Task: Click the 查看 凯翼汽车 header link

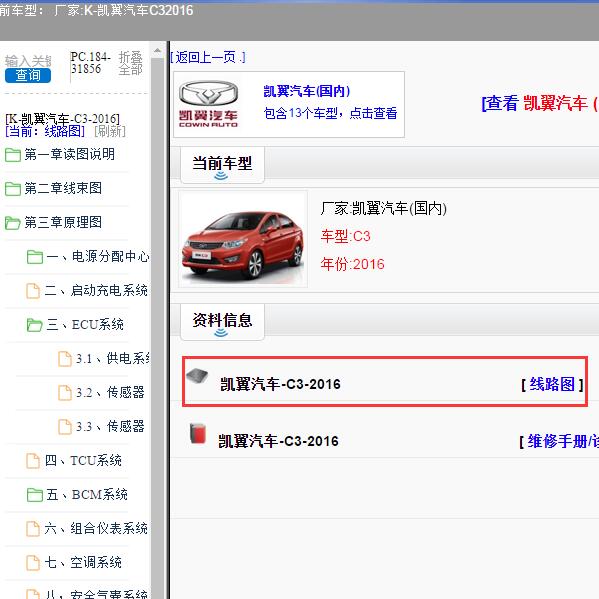Action: coord(540,103)
